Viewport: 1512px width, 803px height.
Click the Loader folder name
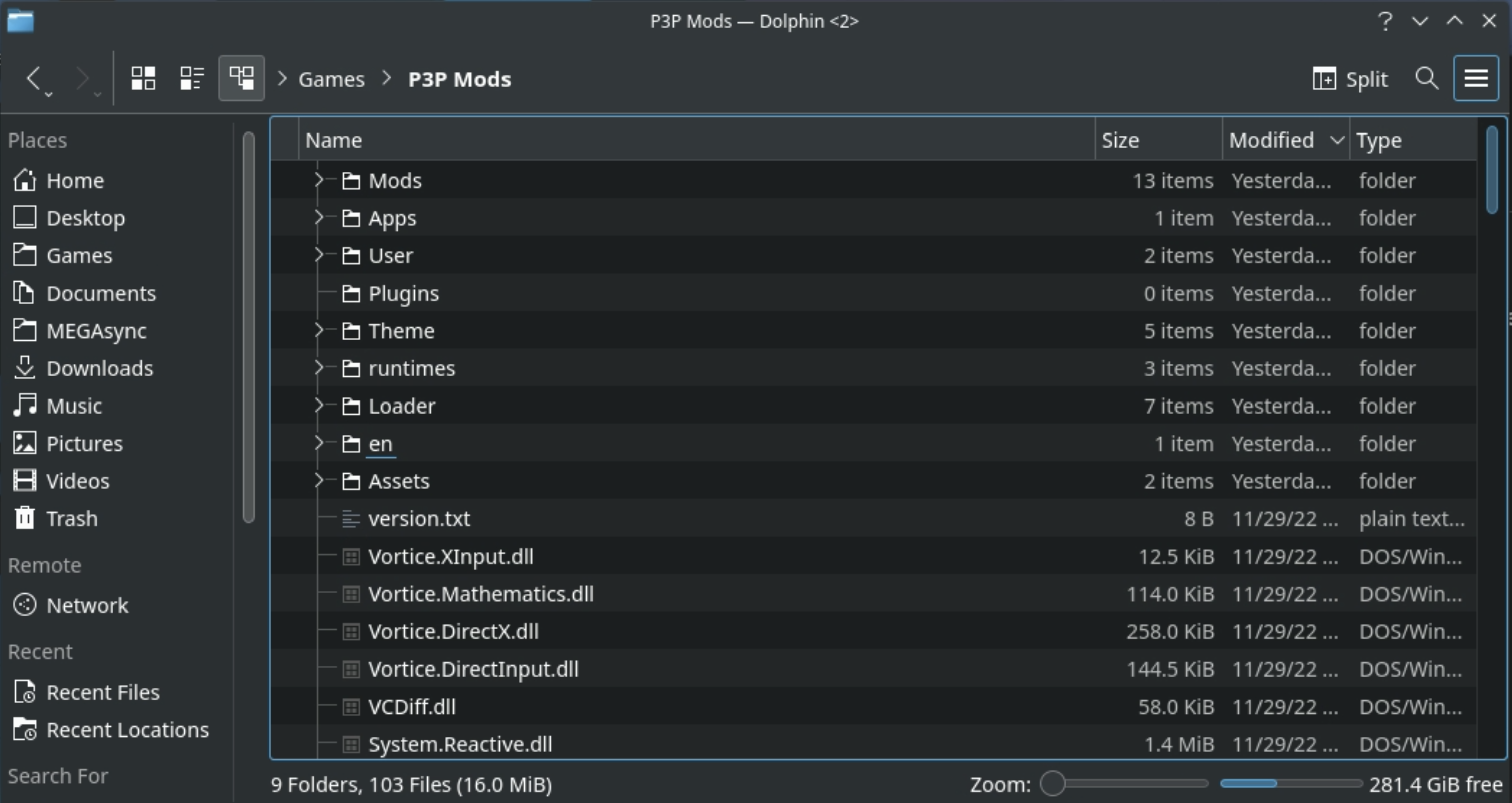point(402,406)
